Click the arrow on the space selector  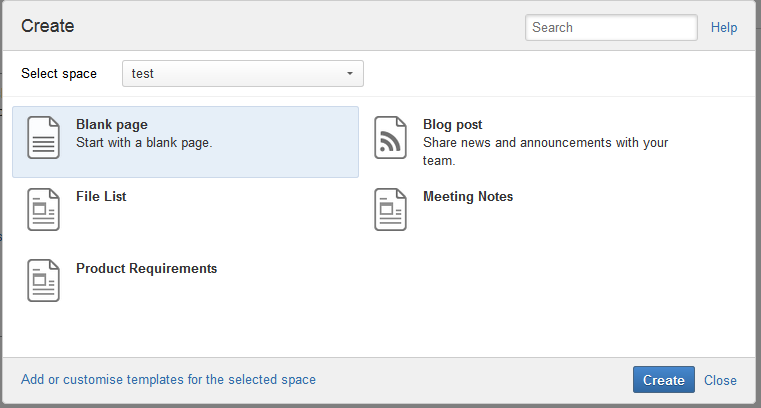(x=350, y=74)
